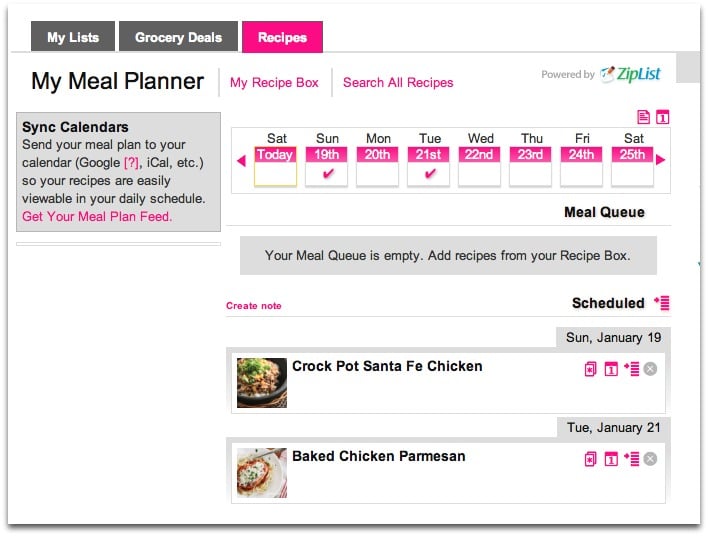Go to the previous week with the left arrow

tap(242, 160)
